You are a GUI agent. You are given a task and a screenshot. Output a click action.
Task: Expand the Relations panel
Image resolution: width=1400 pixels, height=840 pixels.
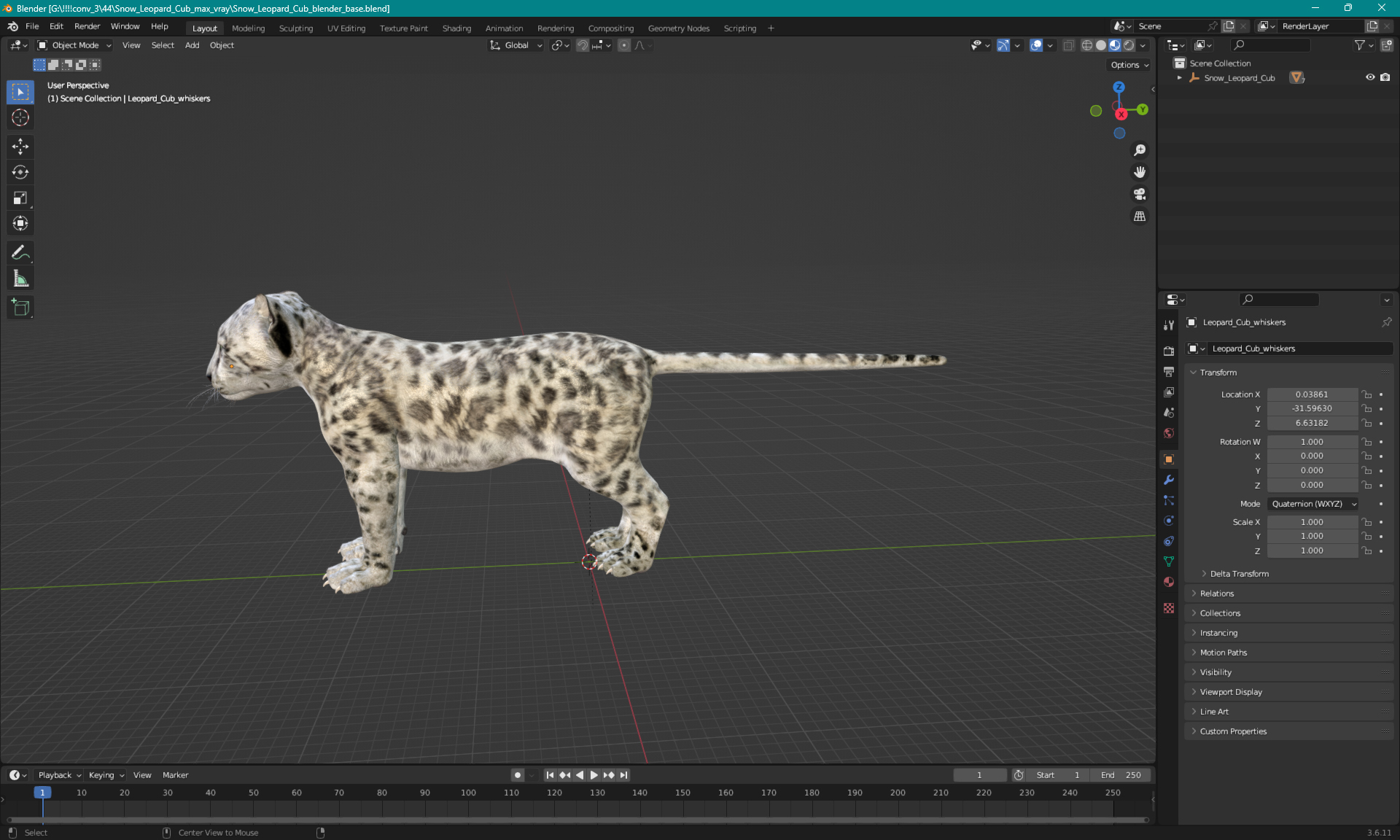tap(1217, 594)
